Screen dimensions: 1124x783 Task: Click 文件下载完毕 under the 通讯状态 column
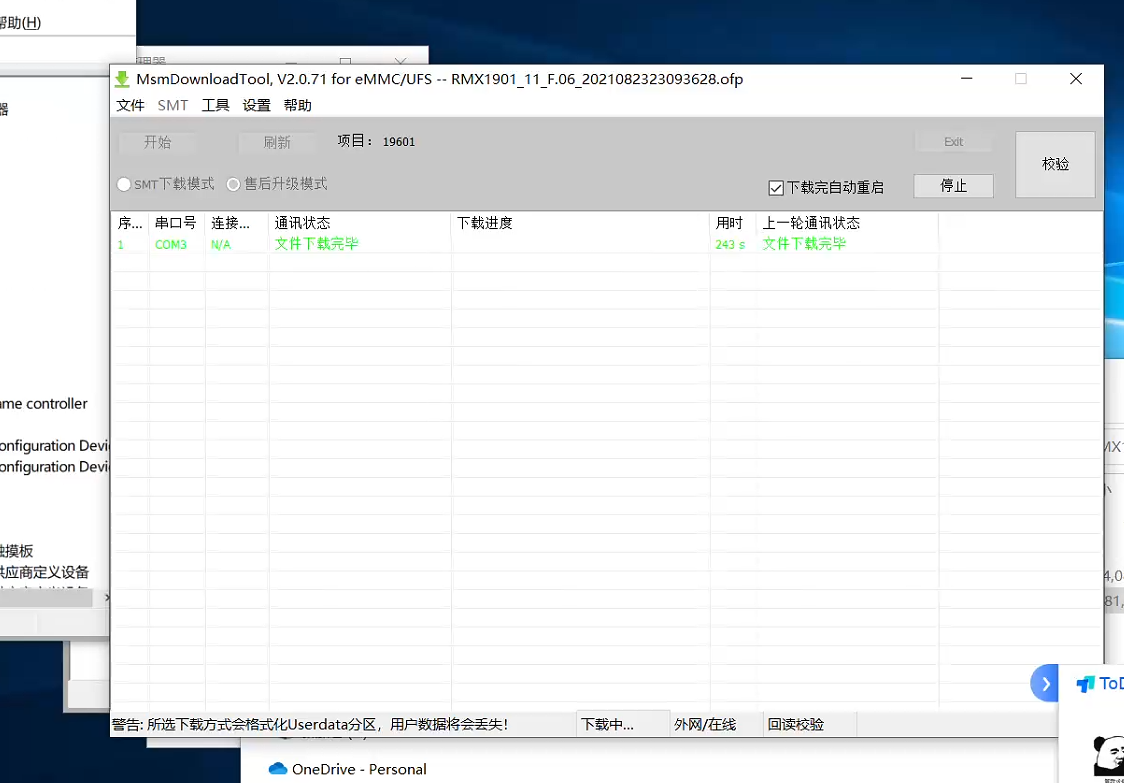[x=317, y=244]
